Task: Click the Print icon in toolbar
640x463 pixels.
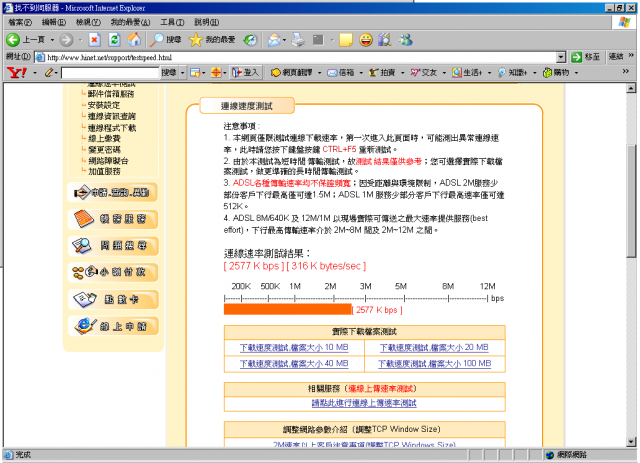Action: pos(297,40)
